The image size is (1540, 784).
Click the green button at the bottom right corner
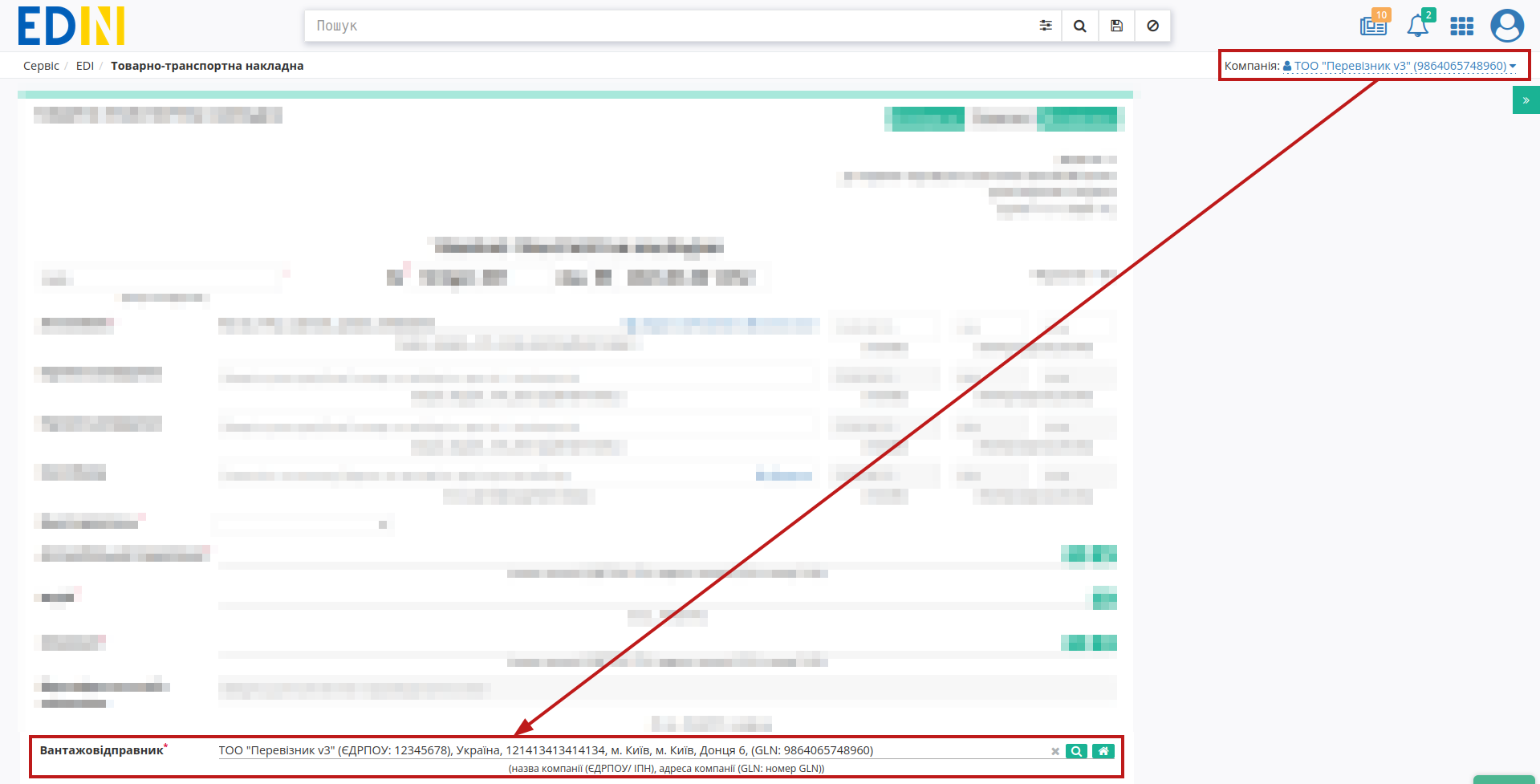[x=1504, y=779]
